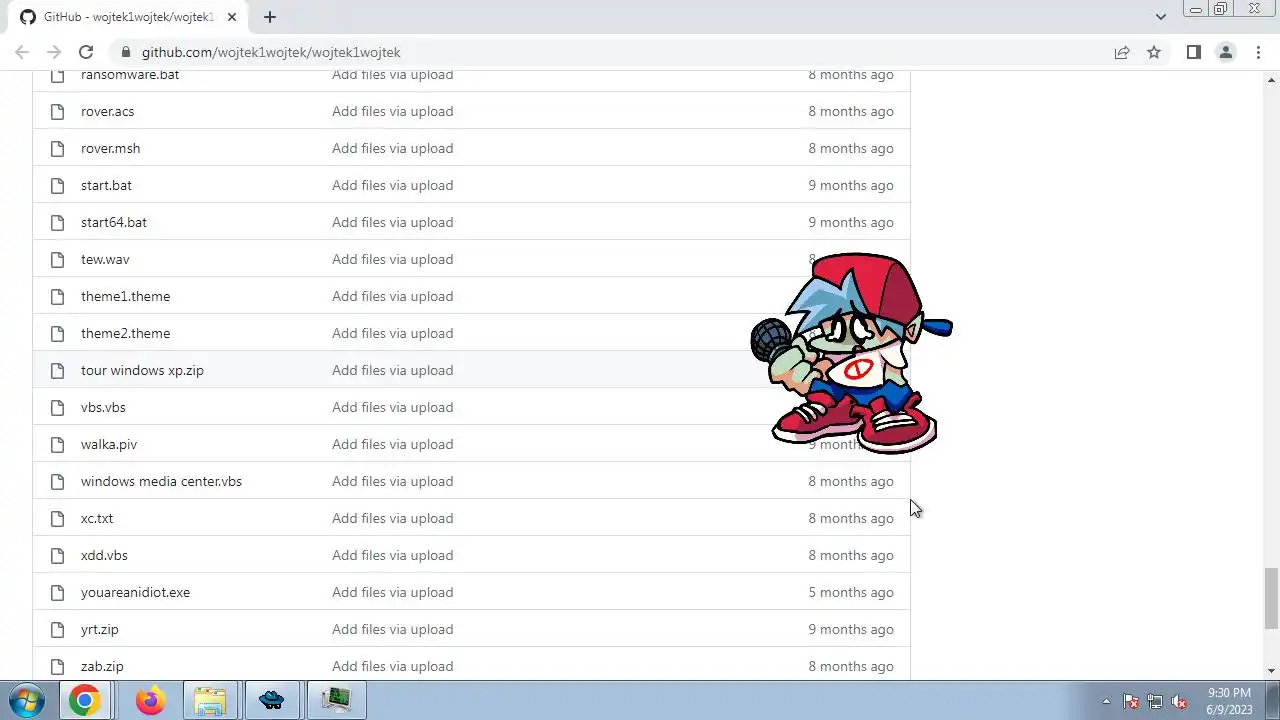Viewport: 1280px width, 720px height.
Task: Open the network tray icon
Action: pyautogui.click(x=1155, y=701)
